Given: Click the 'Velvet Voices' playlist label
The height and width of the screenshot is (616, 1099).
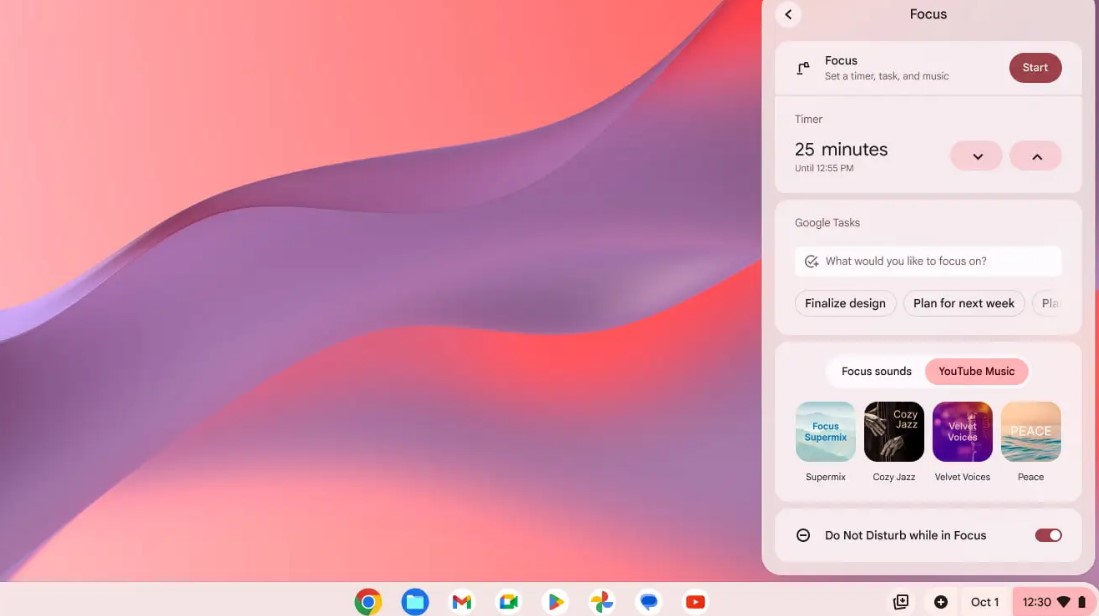Looking at the screenshot, I should tap(962, 477).
